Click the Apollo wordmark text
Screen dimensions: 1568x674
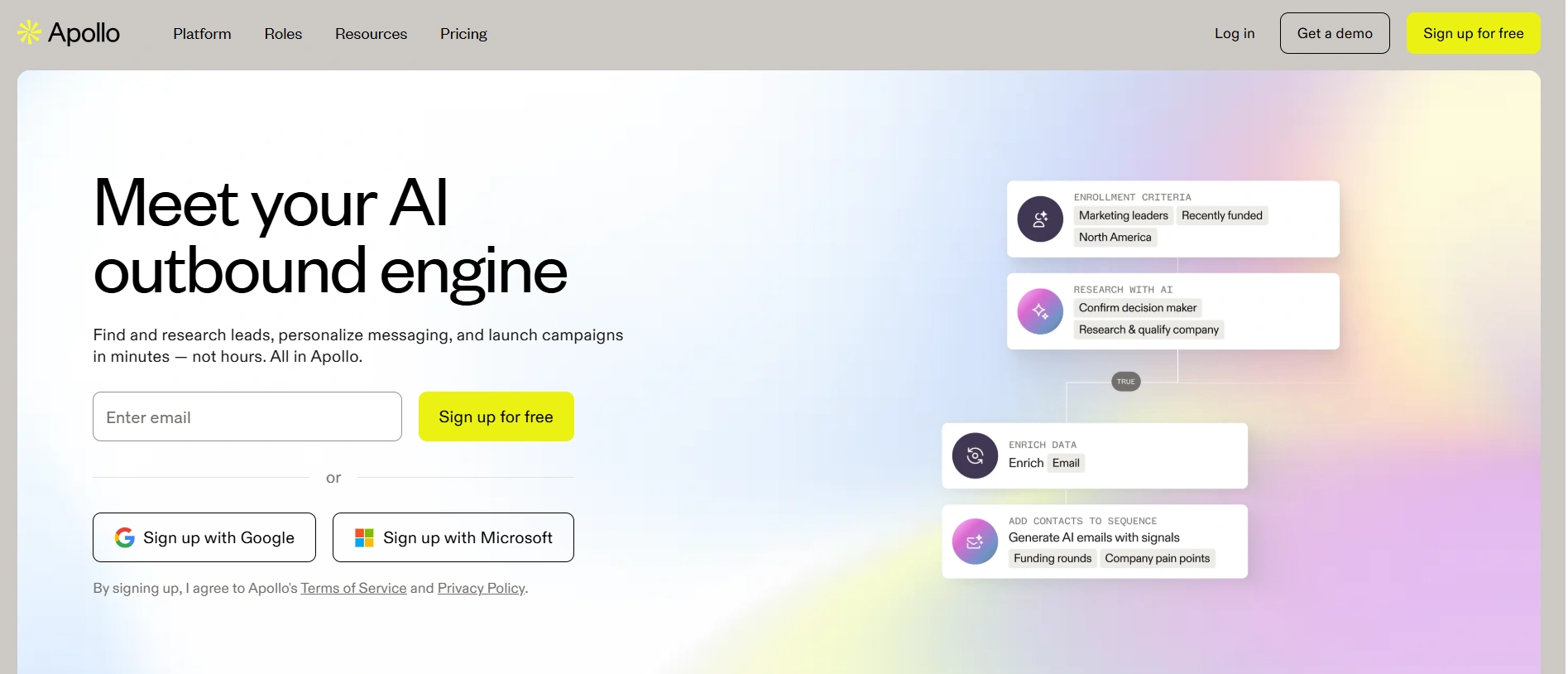click(x=84, y=33)
